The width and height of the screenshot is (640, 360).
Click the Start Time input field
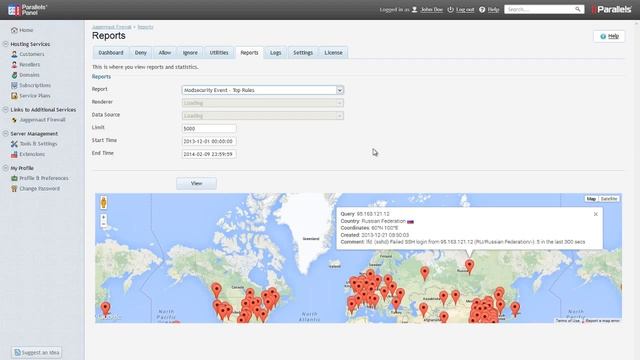pos(209,141)
